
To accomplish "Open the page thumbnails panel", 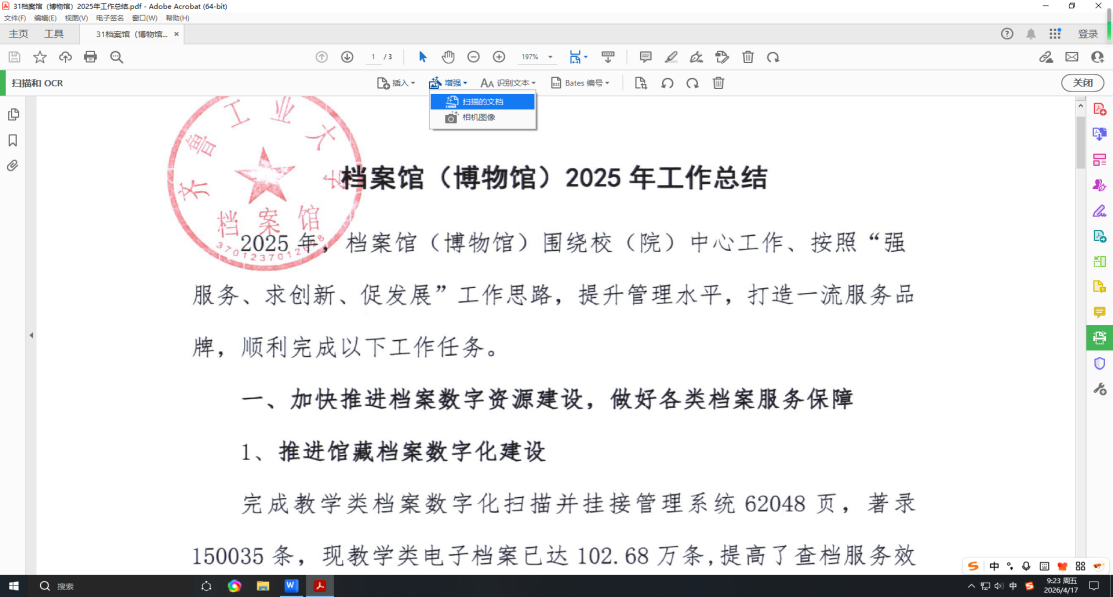I will [13, 115].
